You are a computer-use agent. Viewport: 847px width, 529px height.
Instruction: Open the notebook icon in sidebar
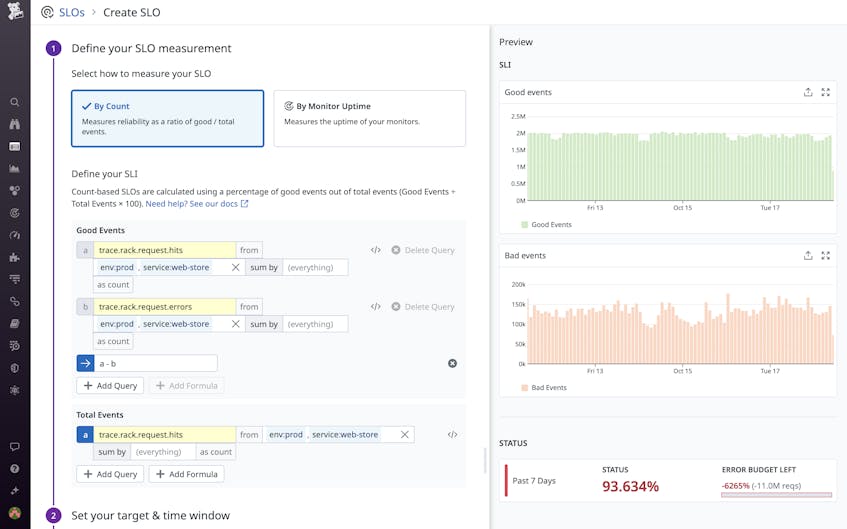point(15,324)
